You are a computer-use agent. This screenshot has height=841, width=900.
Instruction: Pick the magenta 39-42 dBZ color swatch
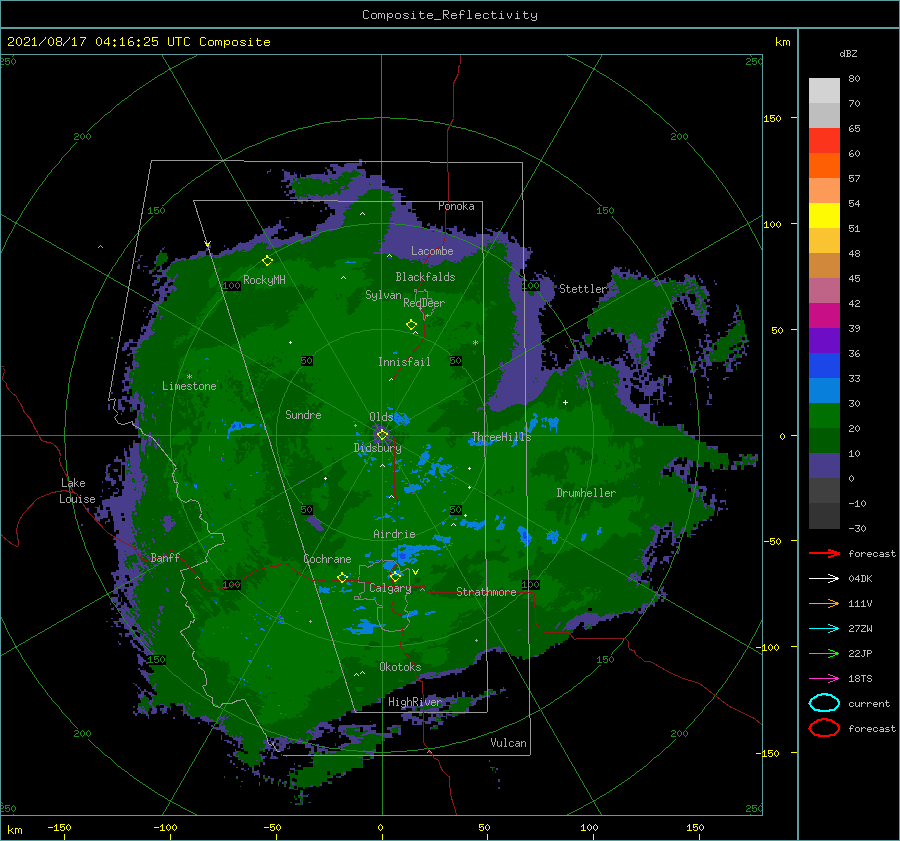tap(824, 316)
